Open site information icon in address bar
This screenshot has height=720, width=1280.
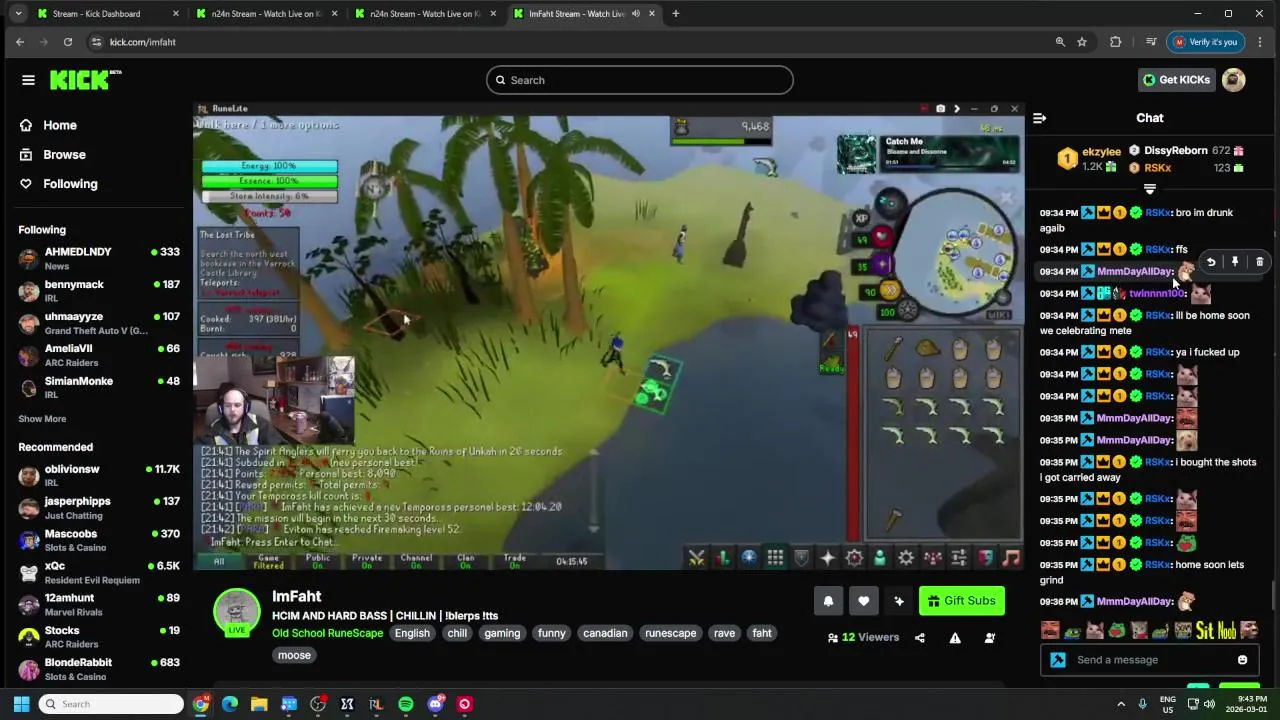pyautogui.click(x=96, y=42)
